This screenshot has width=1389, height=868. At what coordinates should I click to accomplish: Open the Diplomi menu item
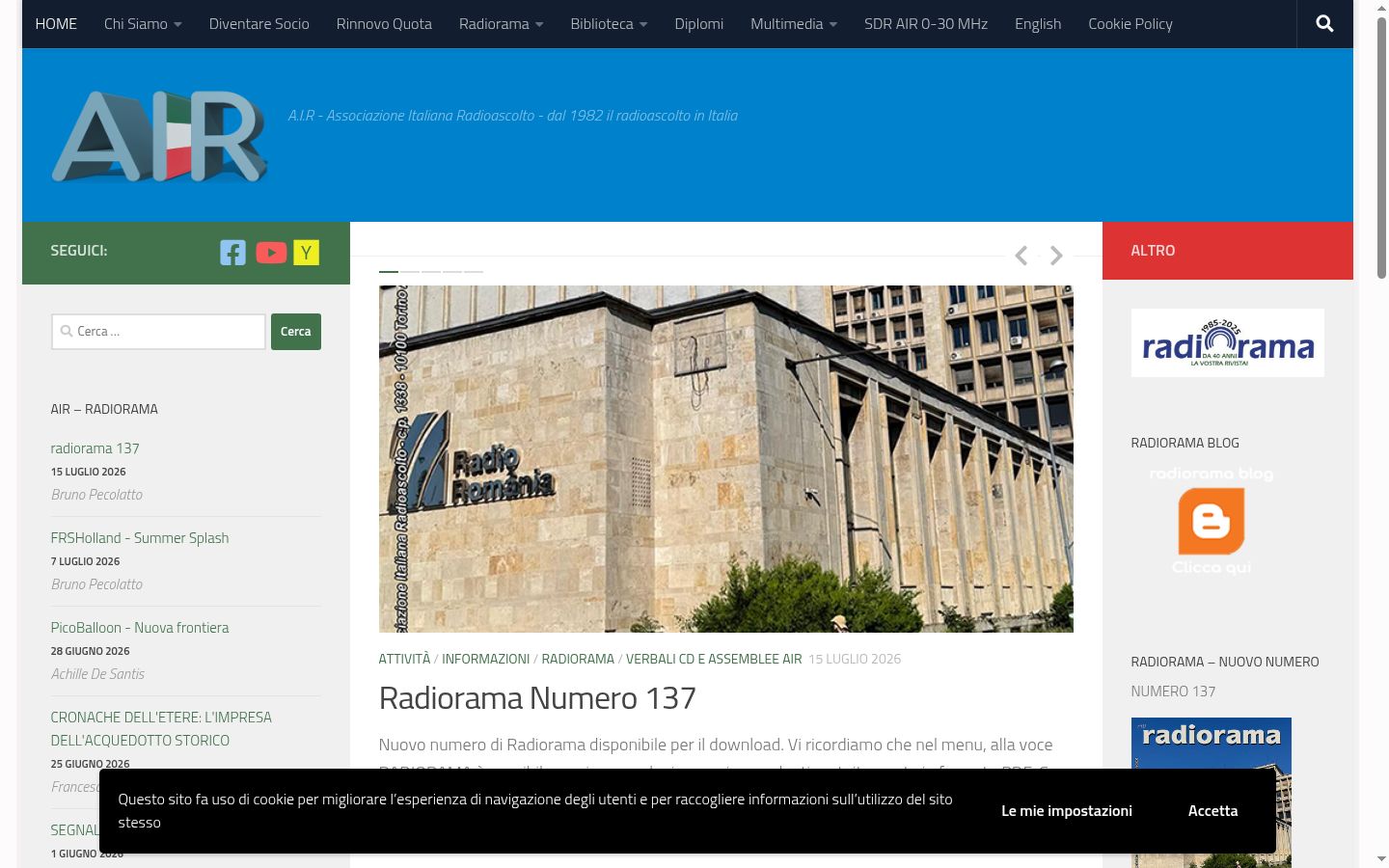[x=699, y=23]
